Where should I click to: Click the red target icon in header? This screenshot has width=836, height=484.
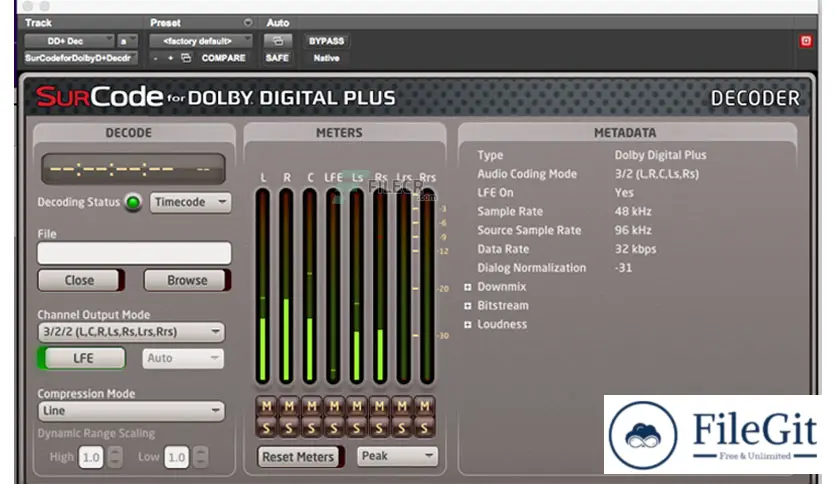pyautogui.click(x=806, y=41)
